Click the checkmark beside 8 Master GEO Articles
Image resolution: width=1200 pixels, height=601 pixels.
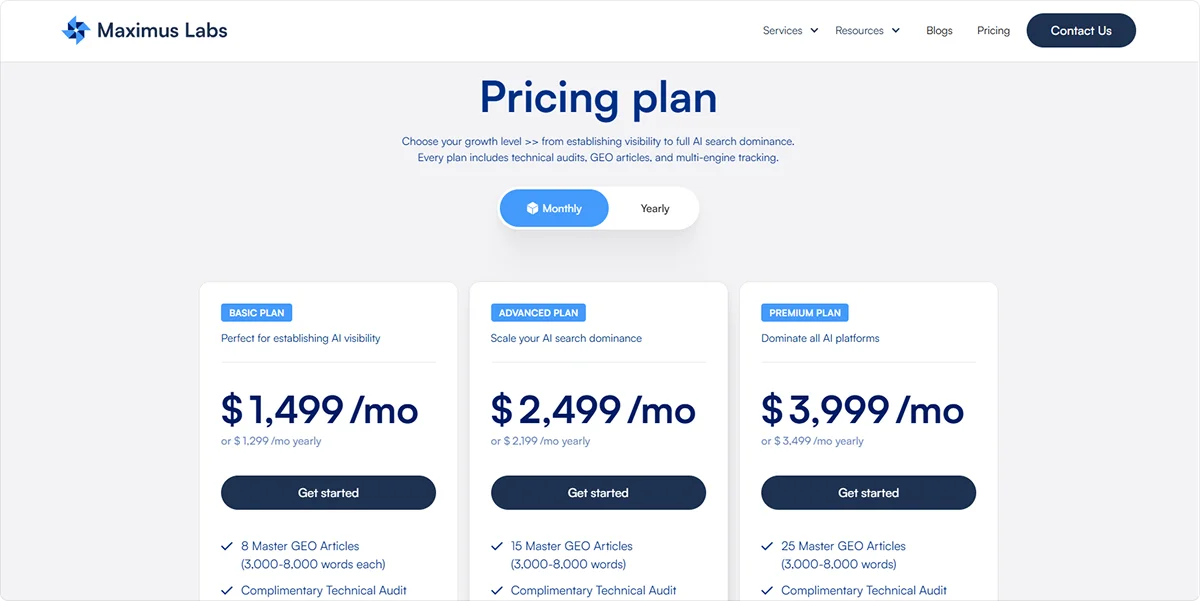click(226, 545)
